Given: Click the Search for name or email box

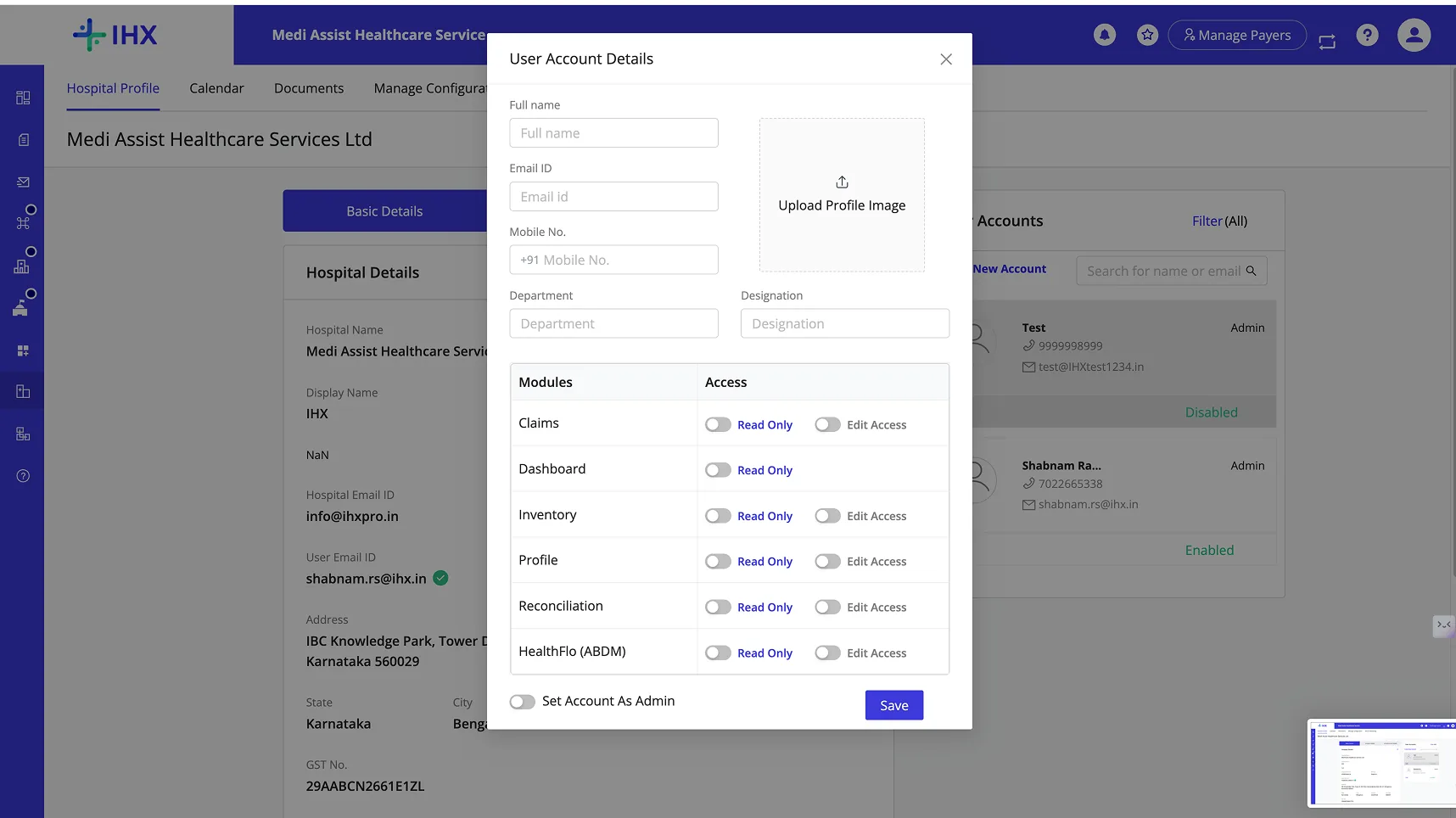Looking at the screenshot, I should point(1172,271).
